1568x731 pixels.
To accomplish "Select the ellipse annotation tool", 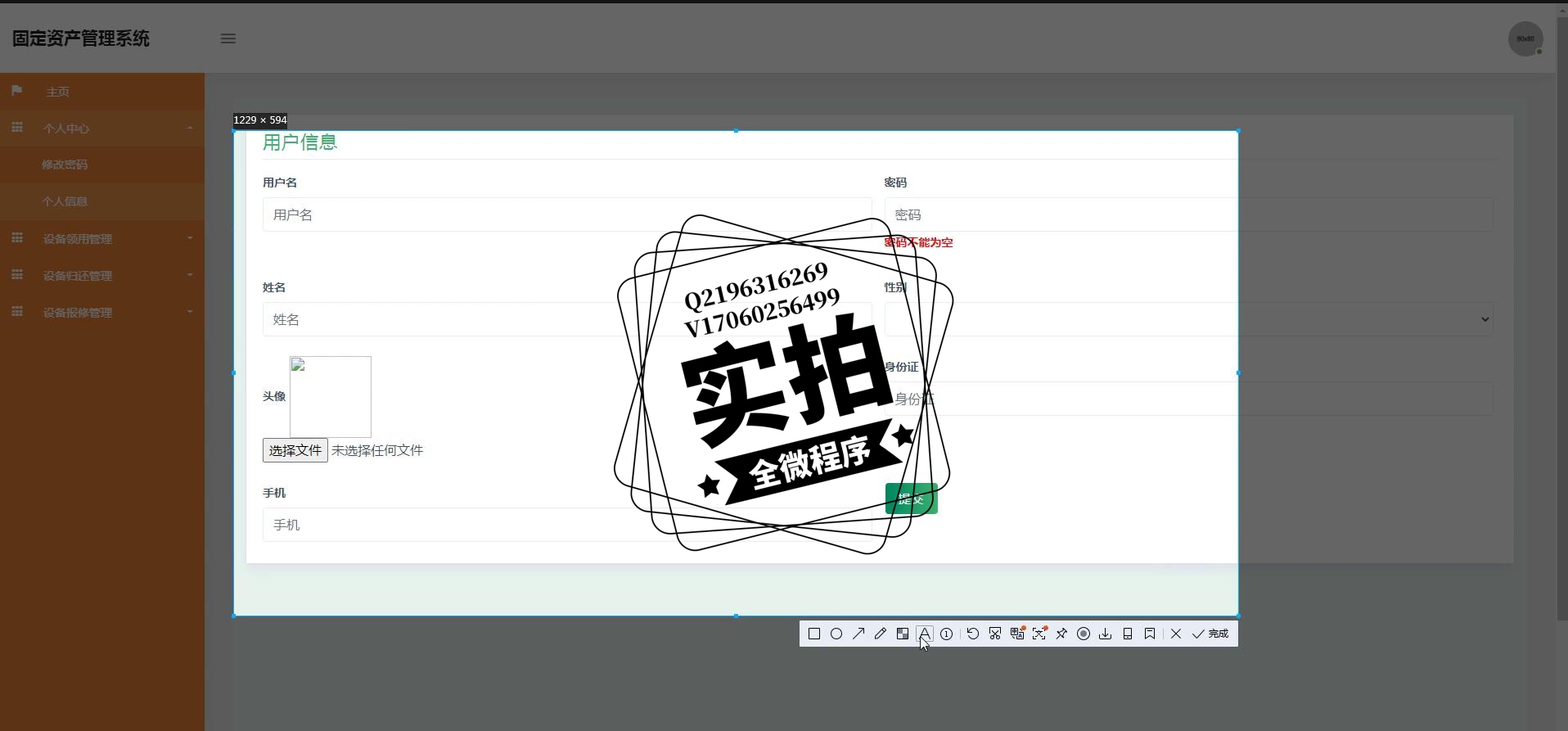I will [x=836, y=634].
